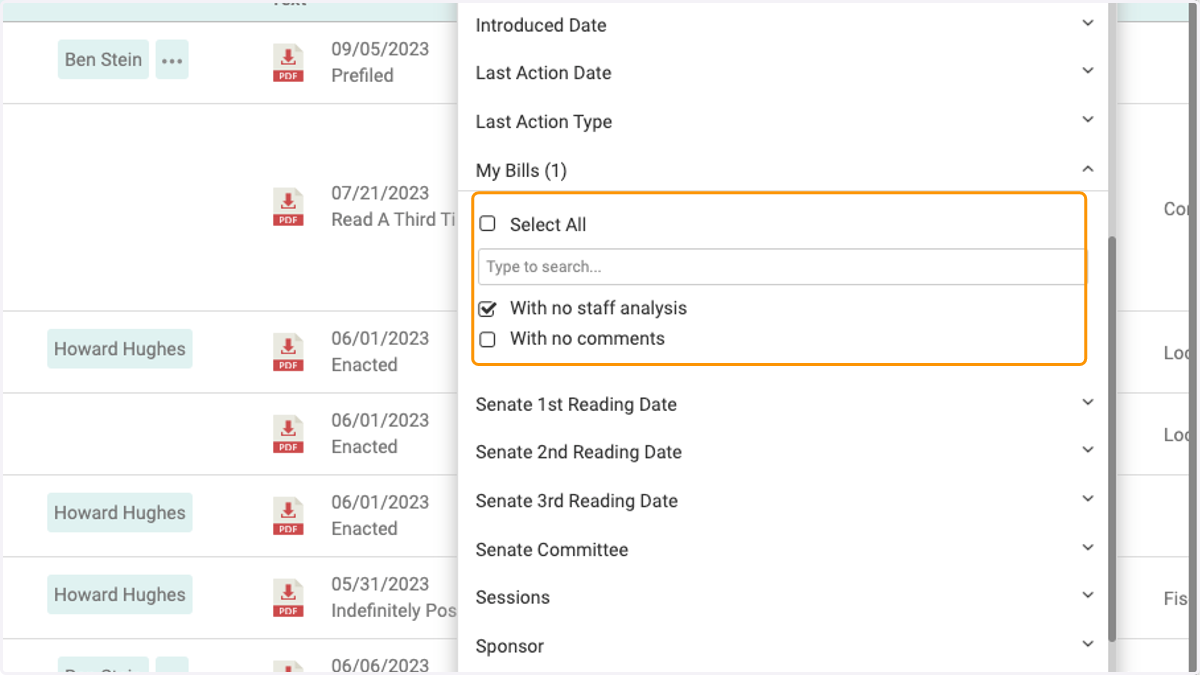Uncheck With no staff analysis
This screenshot has width=1200, height=675.
pos(488,309)
